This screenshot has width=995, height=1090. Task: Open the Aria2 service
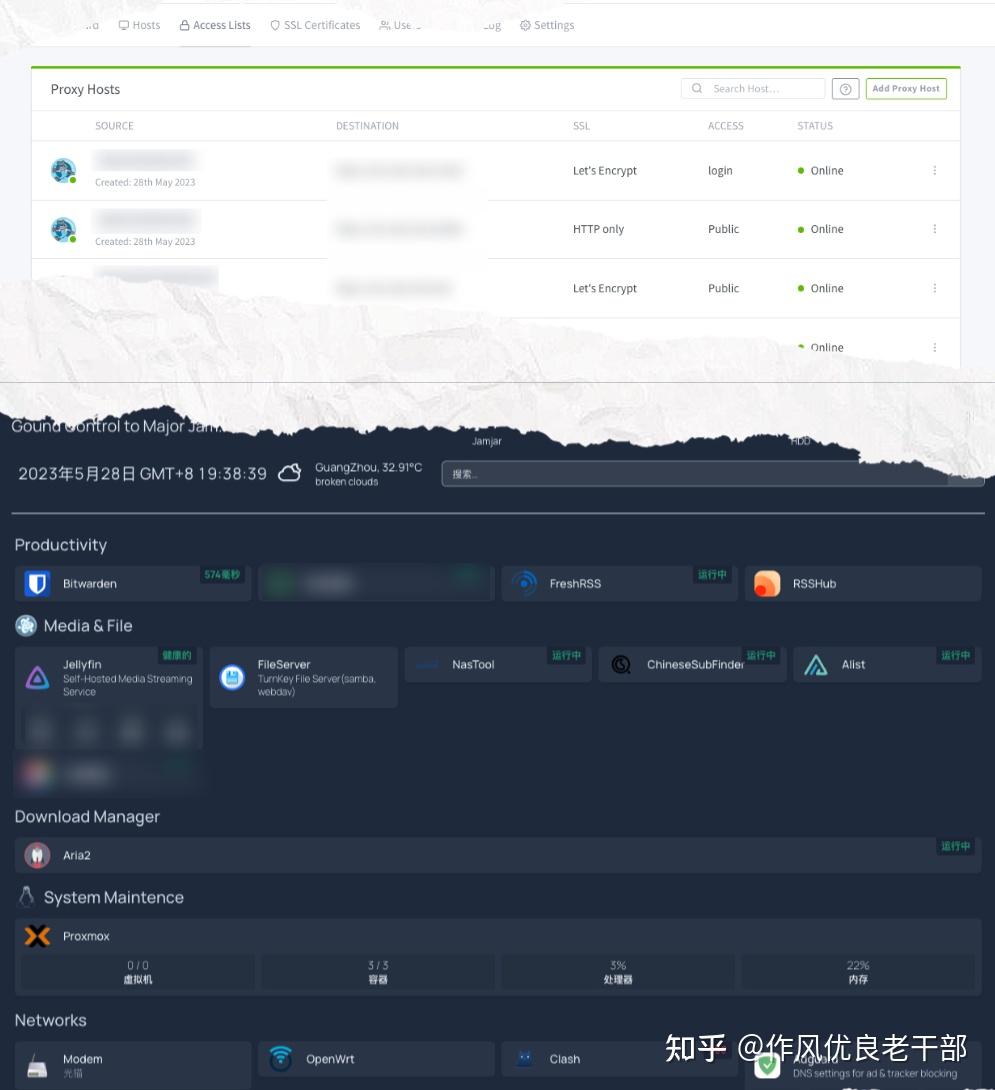pyautogui.click(x=498, y=855)
